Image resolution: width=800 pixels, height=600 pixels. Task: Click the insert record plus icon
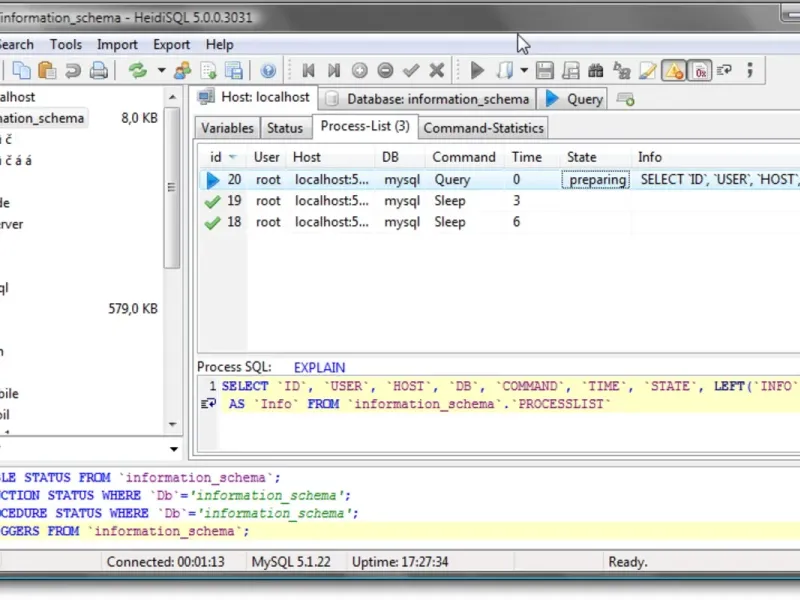[360, 70]
